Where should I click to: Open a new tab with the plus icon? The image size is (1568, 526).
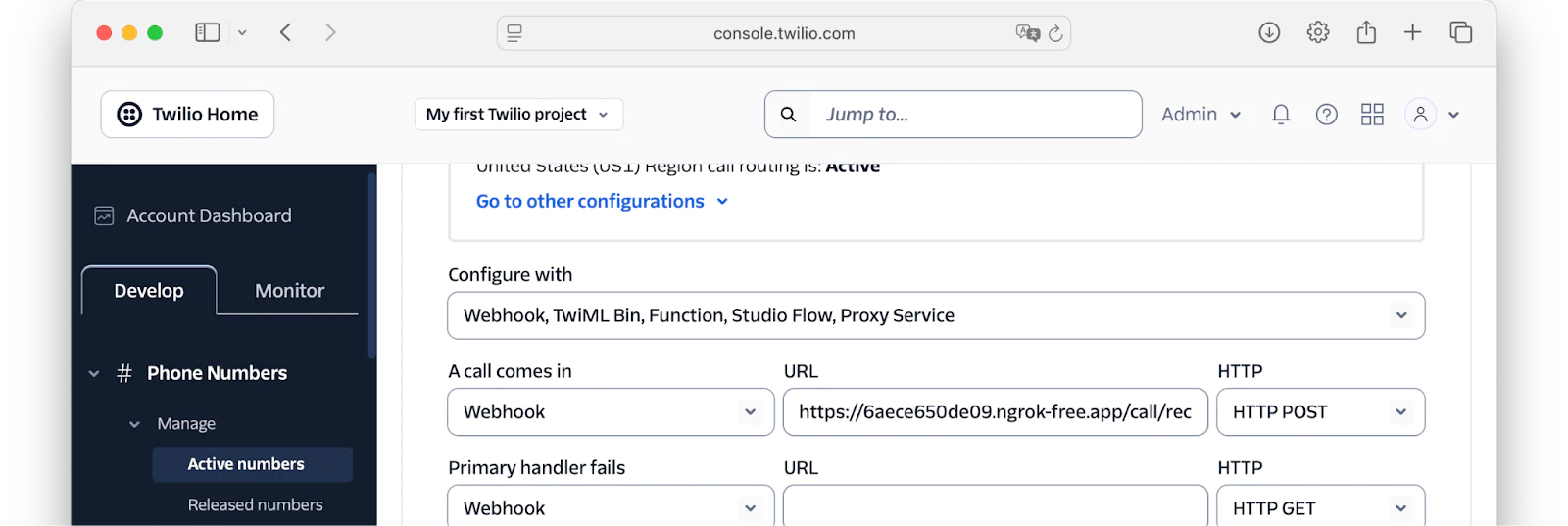(x=1412, y=32)
